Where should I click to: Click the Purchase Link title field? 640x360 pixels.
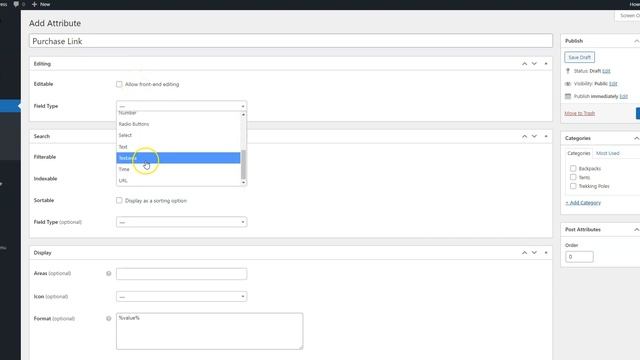click(x=291, y=41)
